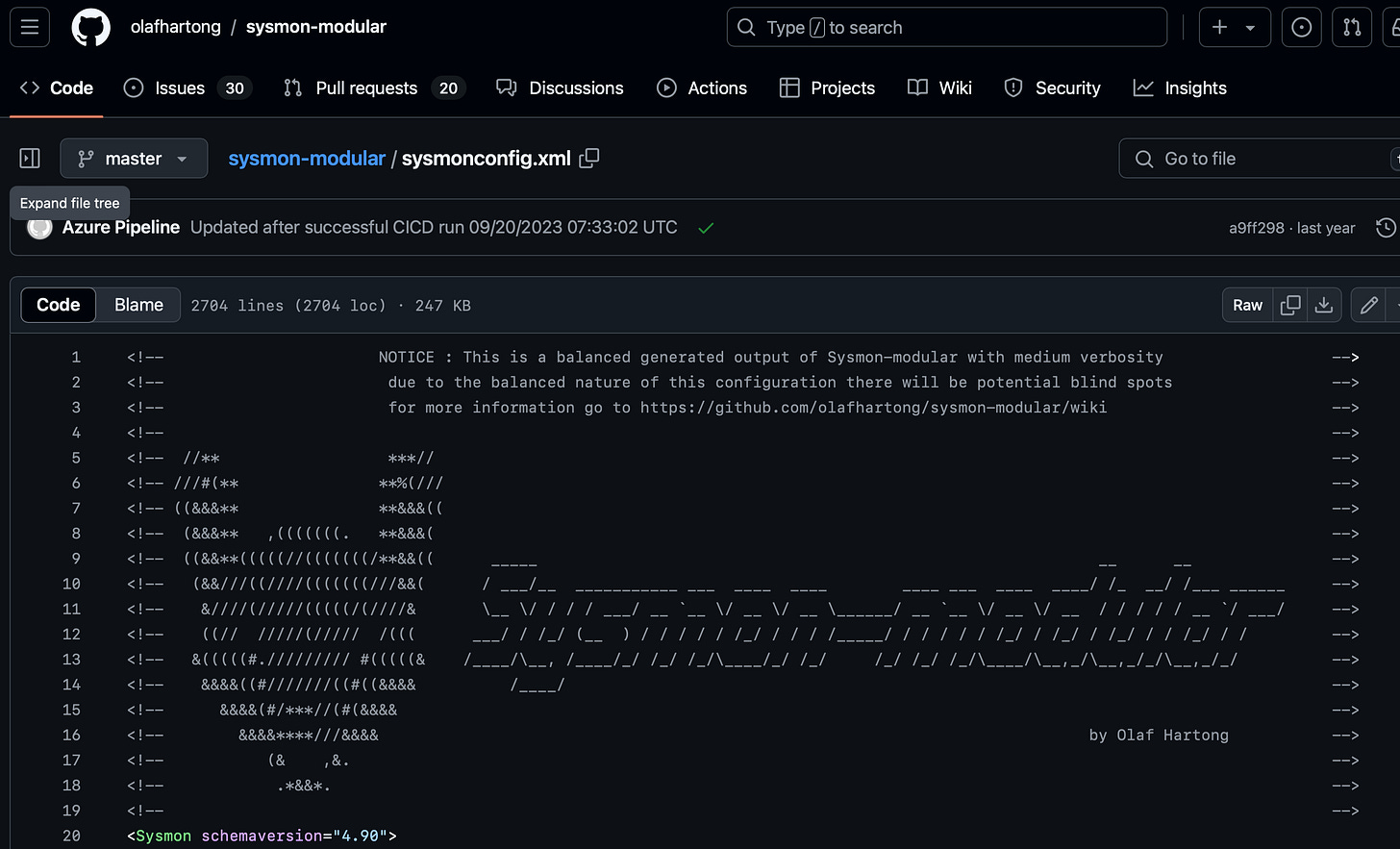
Task: Copy file path next to sysmonconfig.xml
Action: click(x=589, y=158)
